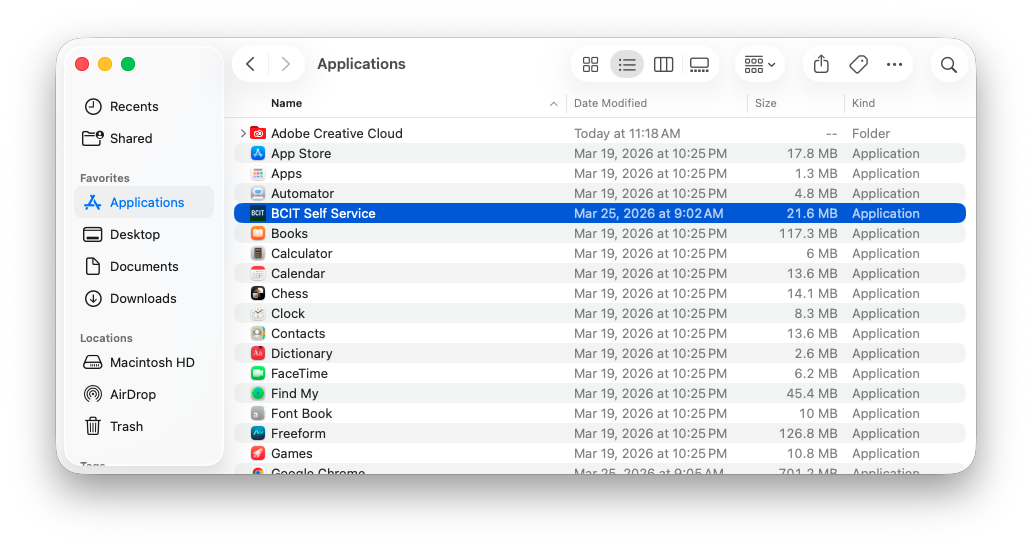Open AirDrop in the sidebar

[x=132, y=394]
